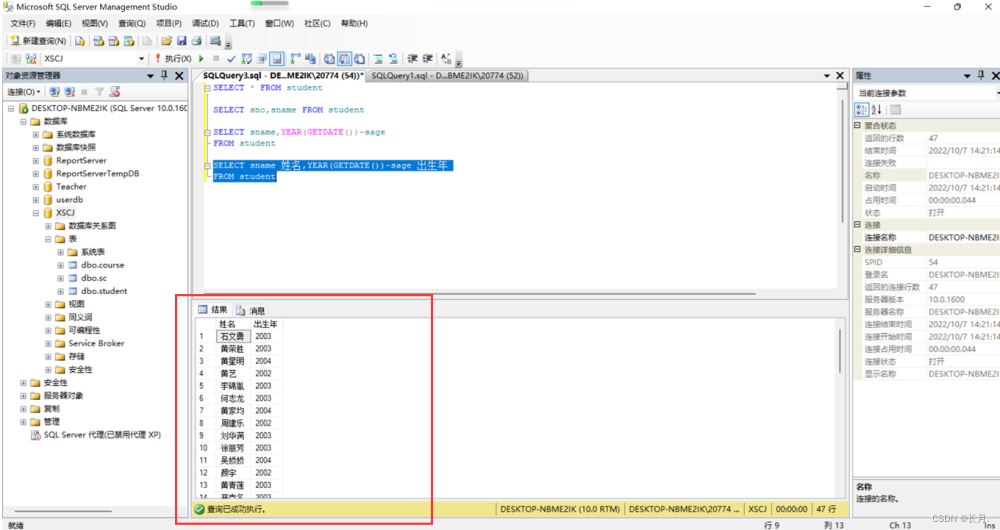Screen dimensions: 1000x530
Task: Collapse the 聚合状态 section in Properties
Action: [857, 125]
